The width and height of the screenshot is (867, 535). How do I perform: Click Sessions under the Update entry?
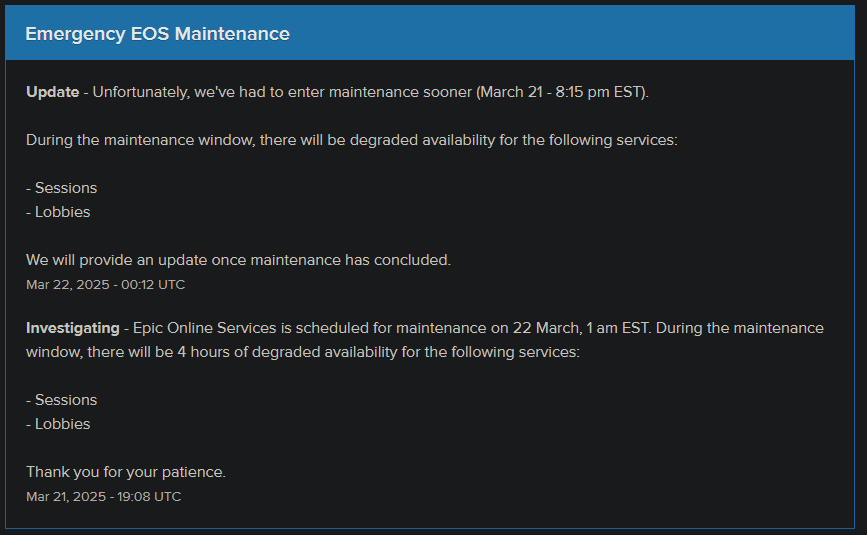click(61, 188)
